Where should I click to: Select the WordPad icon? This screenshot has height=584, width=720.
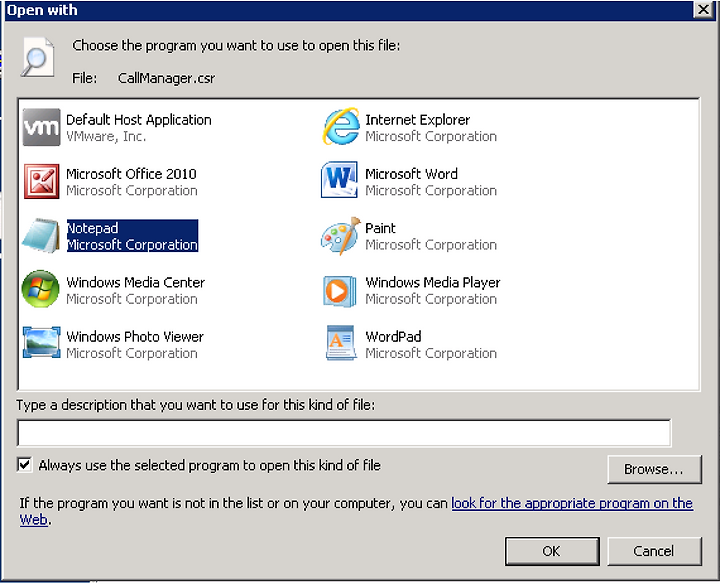tap(341, 343)
